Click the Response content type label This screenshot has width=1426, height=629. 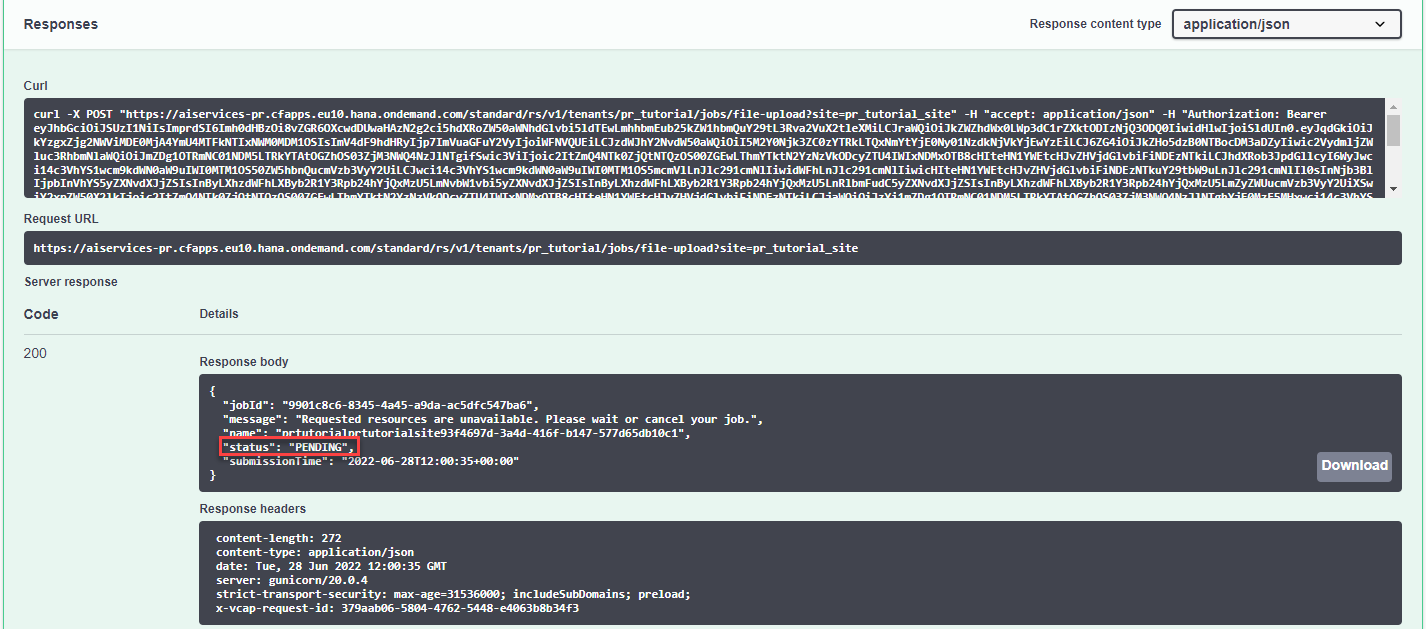pyautogui.click(x=1096, y=24)
